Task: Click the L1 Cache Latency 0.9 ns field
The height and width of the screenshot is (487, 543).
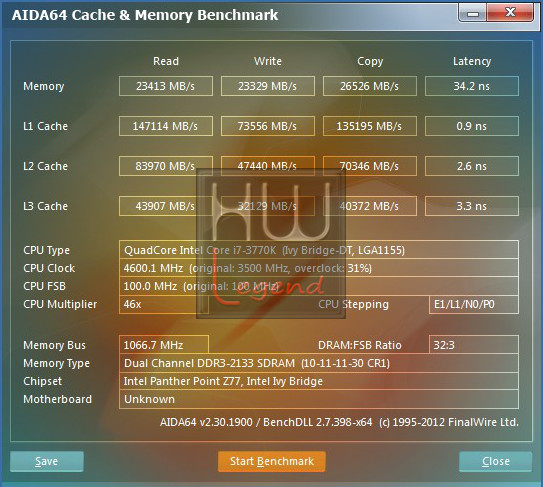Action: click(472, 126)
